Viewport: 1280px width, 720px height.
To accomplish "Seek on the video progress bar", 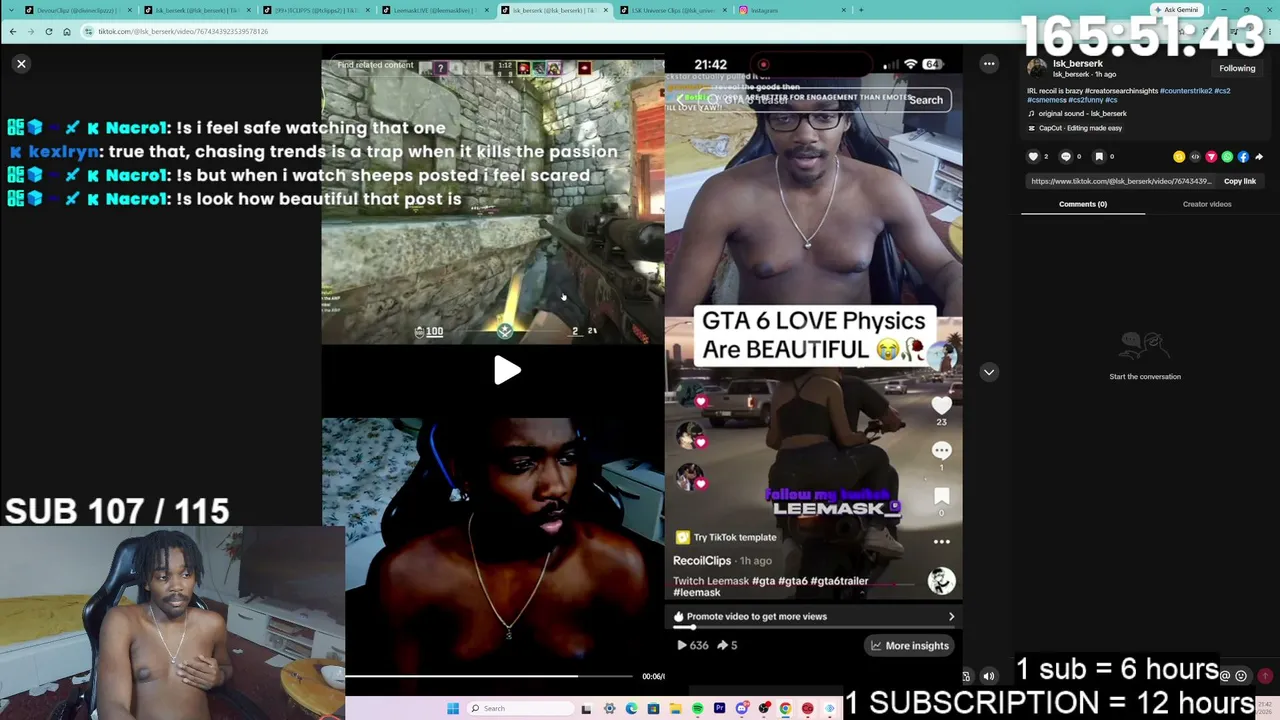I will pos(489,676).
